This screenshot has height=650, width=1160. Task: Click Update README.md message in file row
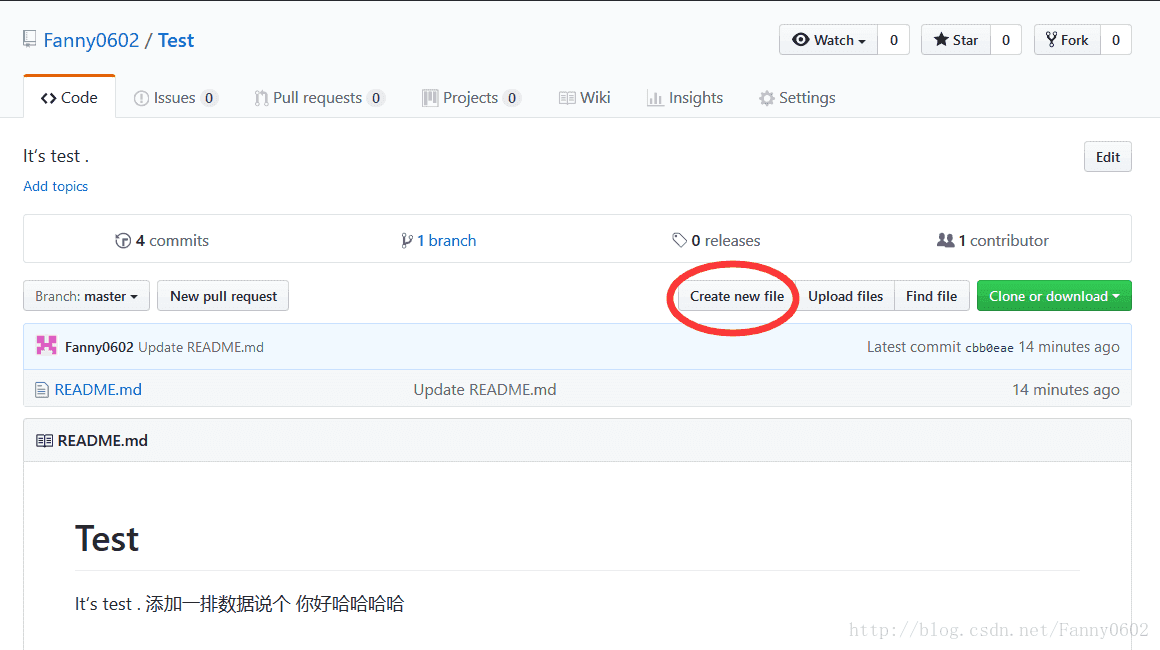pyautogui.click(x=485, y=390)
